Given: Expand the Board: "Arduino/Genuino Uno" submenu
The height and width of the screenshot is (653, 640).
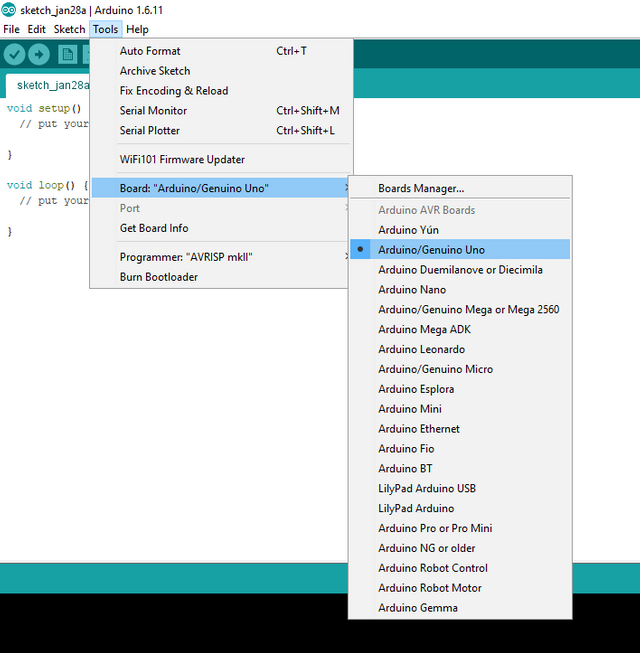Looking at the screenshot, I should pyautogui.click(x=221, y=188).
